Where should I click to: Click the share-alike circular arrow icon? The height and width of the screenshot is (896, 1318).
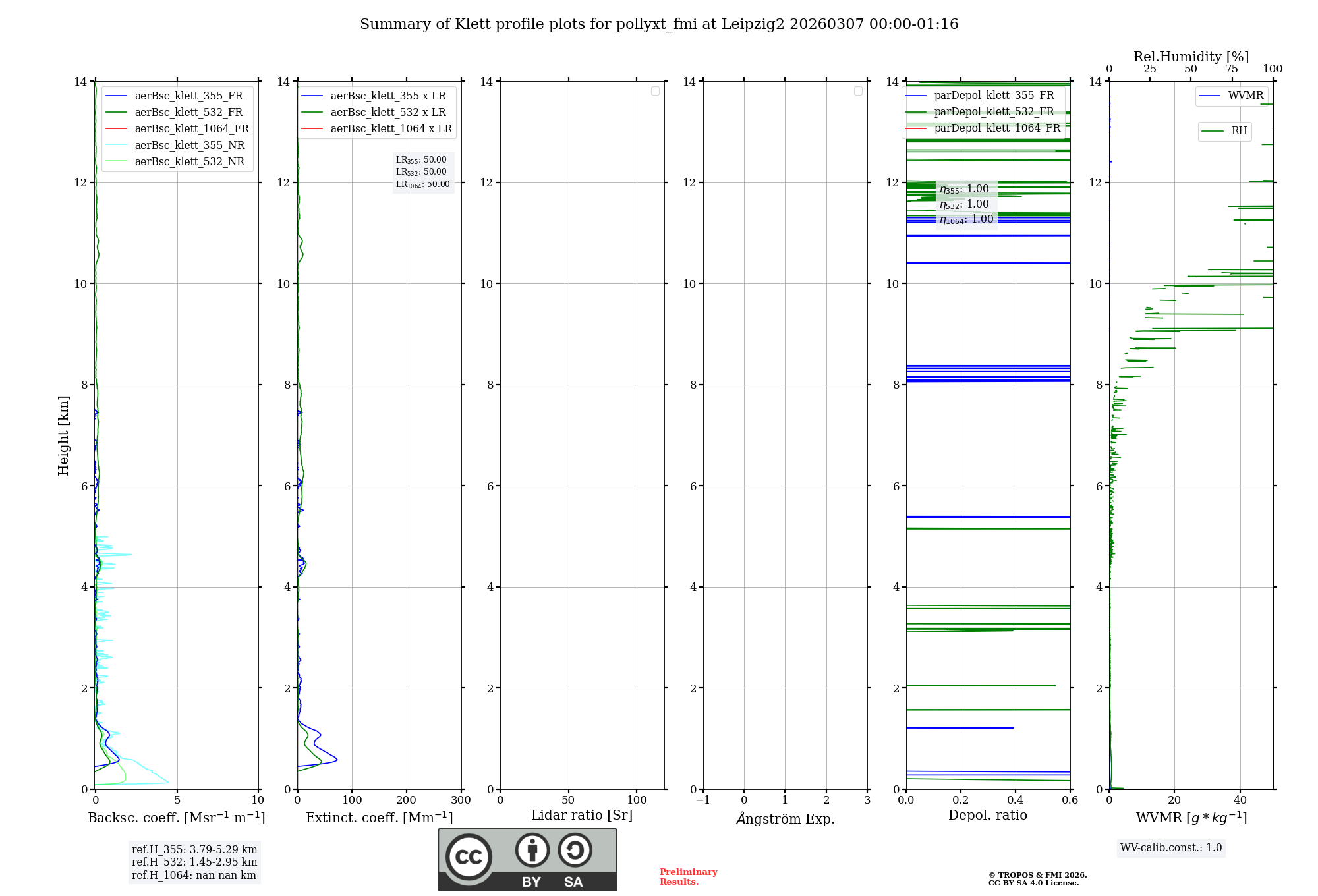coord(575,850)
